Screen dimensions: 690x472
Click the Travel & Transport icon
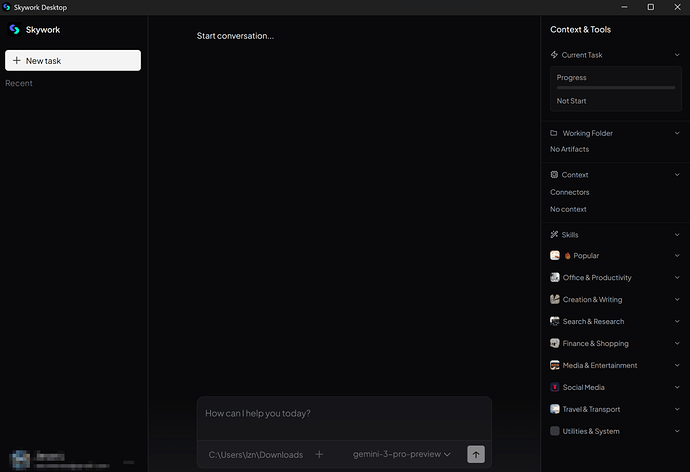[x=555, y=410]
